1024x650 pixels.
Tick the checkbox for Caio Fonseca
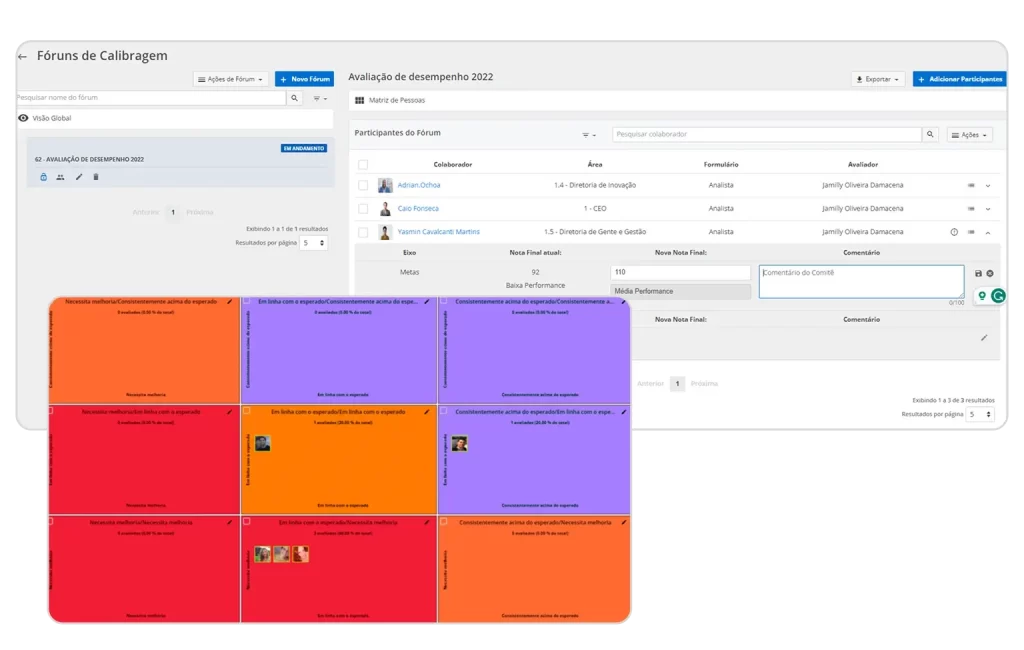click(363, 209)
